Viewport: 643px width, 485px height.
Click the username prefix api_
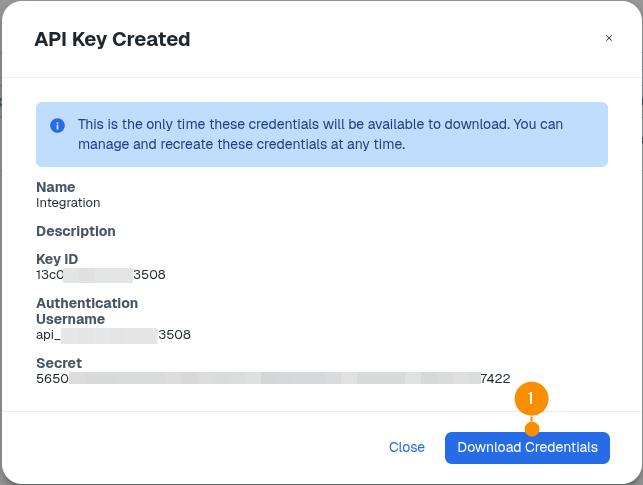(x=48, y=334)
